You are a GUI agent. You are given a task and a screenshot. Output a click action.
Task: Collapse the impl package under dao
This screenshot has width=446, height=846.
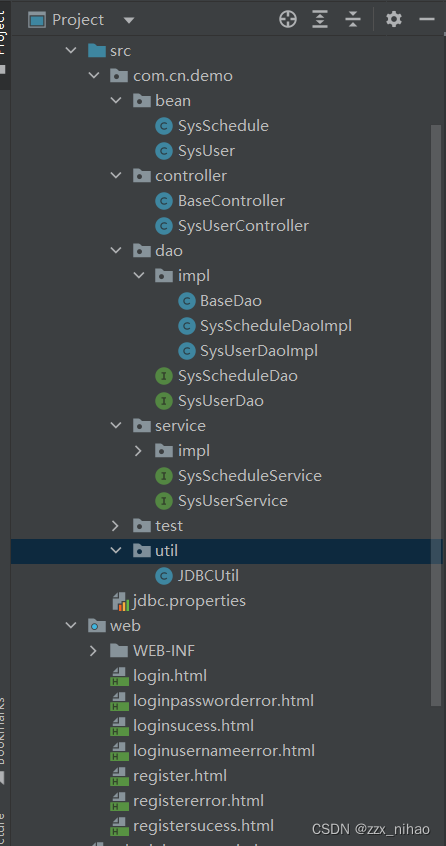[139, 276]
